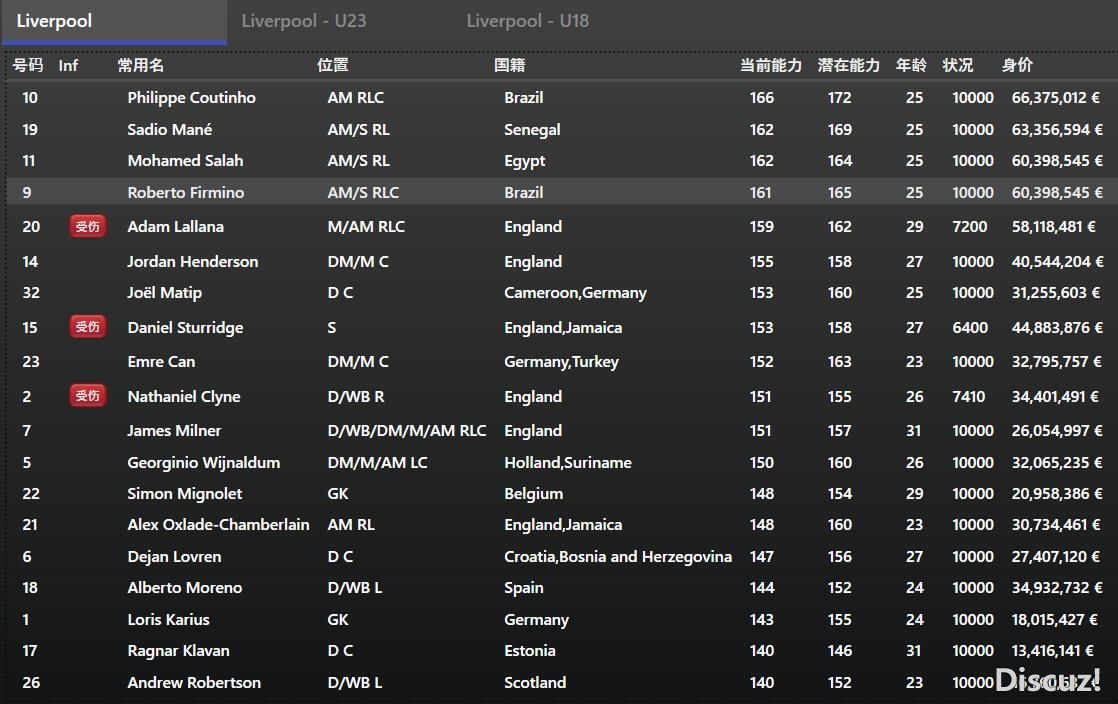Sort by the 号码 column header

(28, 66)
